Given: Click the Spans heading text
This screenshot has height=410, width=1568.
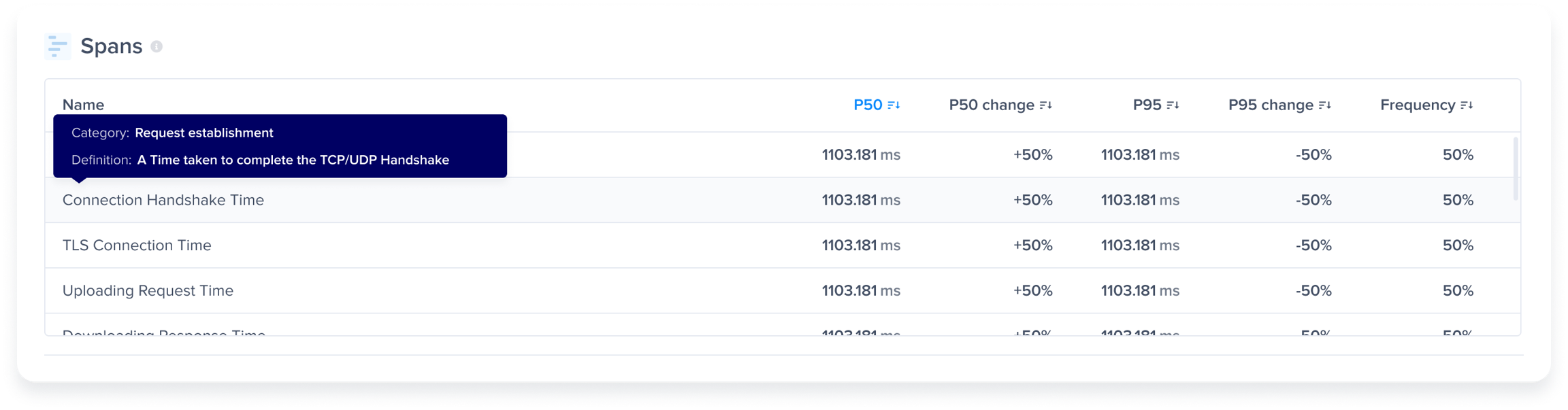Looking at the screenshot, I should pos(111,46).
